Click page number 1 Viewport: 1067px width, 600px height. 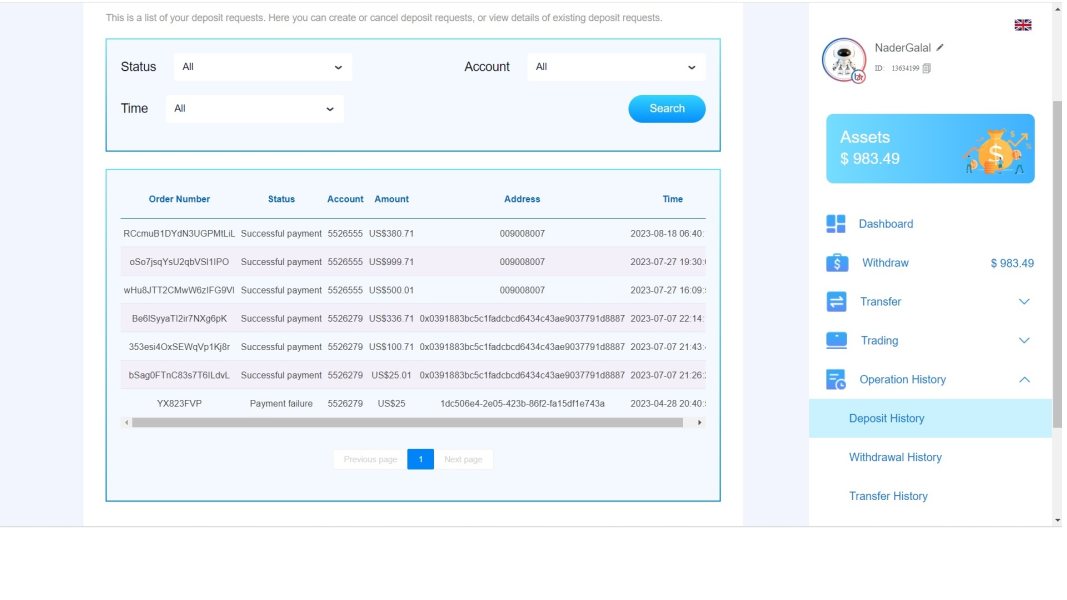click(x=421, y=459)
